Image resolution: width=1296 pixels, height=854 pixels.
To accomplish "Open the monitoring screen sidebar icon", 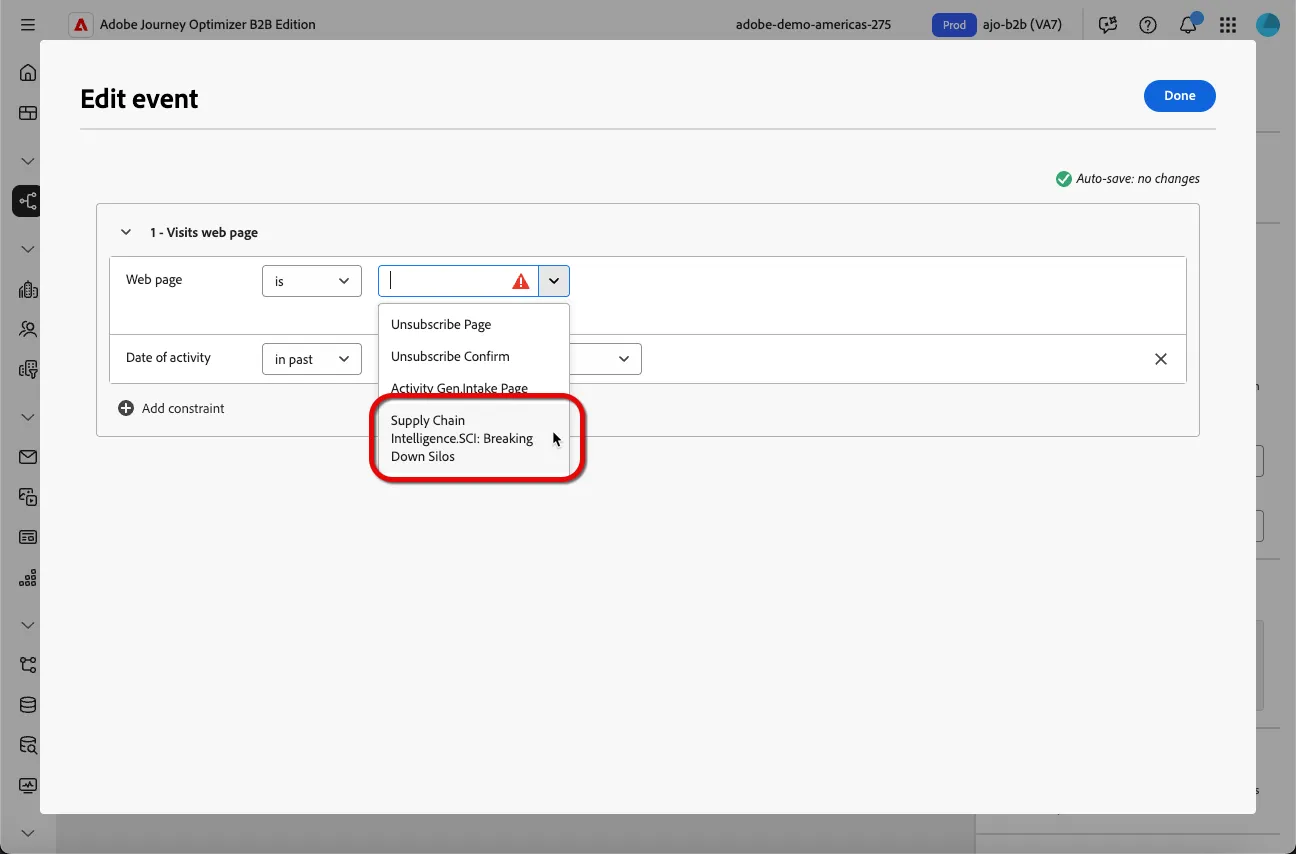I will [x=28, y=786].
